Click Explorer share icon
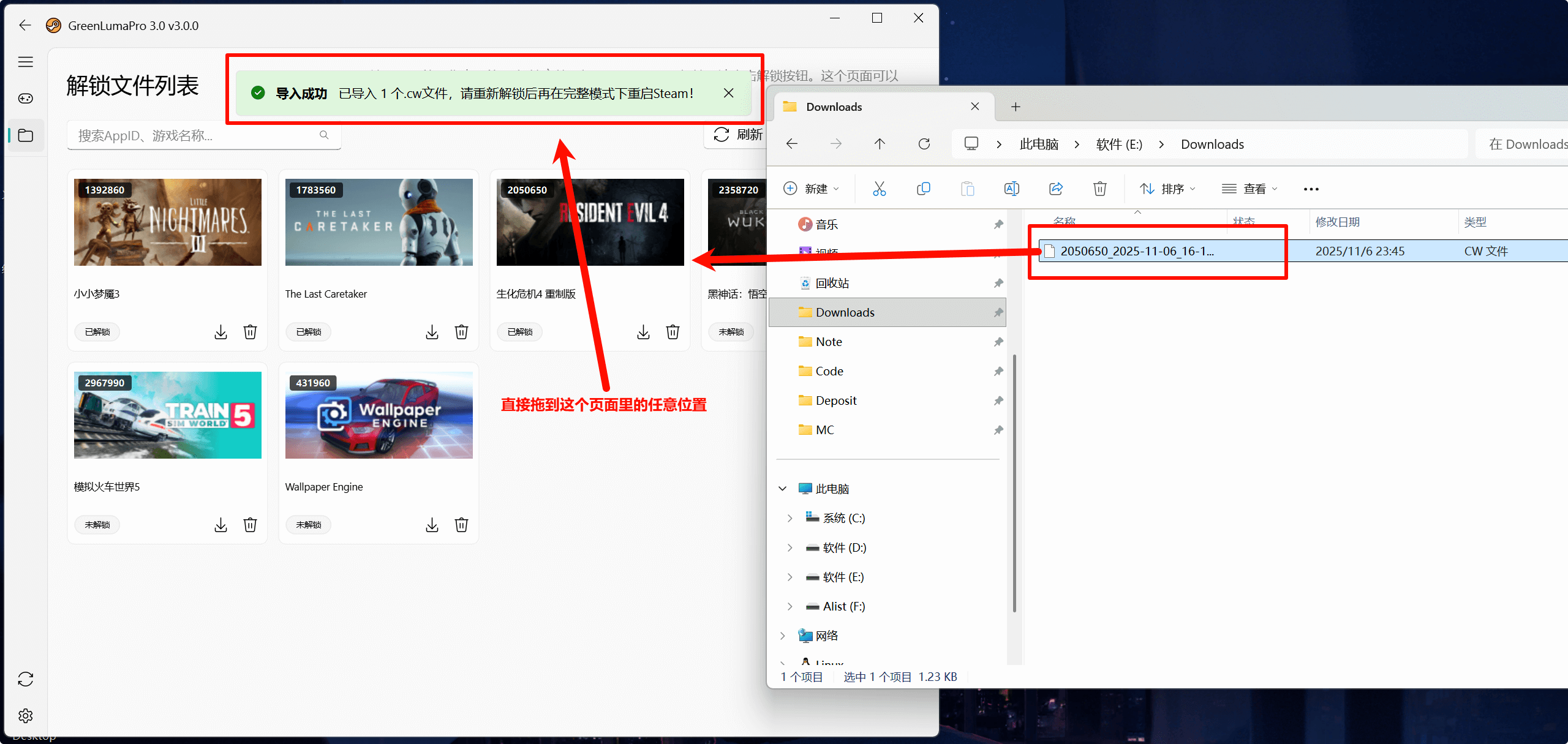 tap(1055, 189)
